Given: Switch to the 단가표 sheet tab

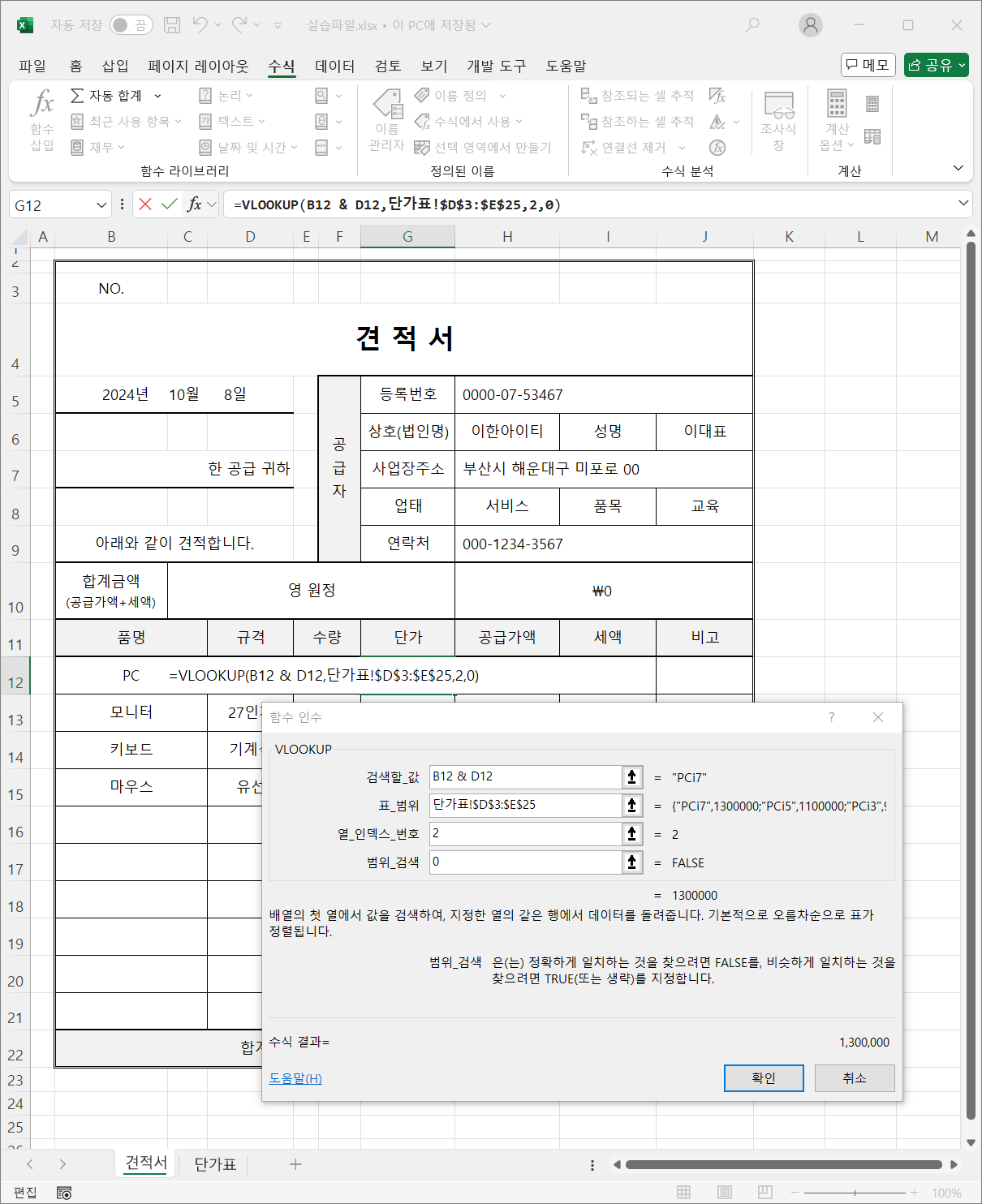Looking at the screenshot, I should point(215,1164).
